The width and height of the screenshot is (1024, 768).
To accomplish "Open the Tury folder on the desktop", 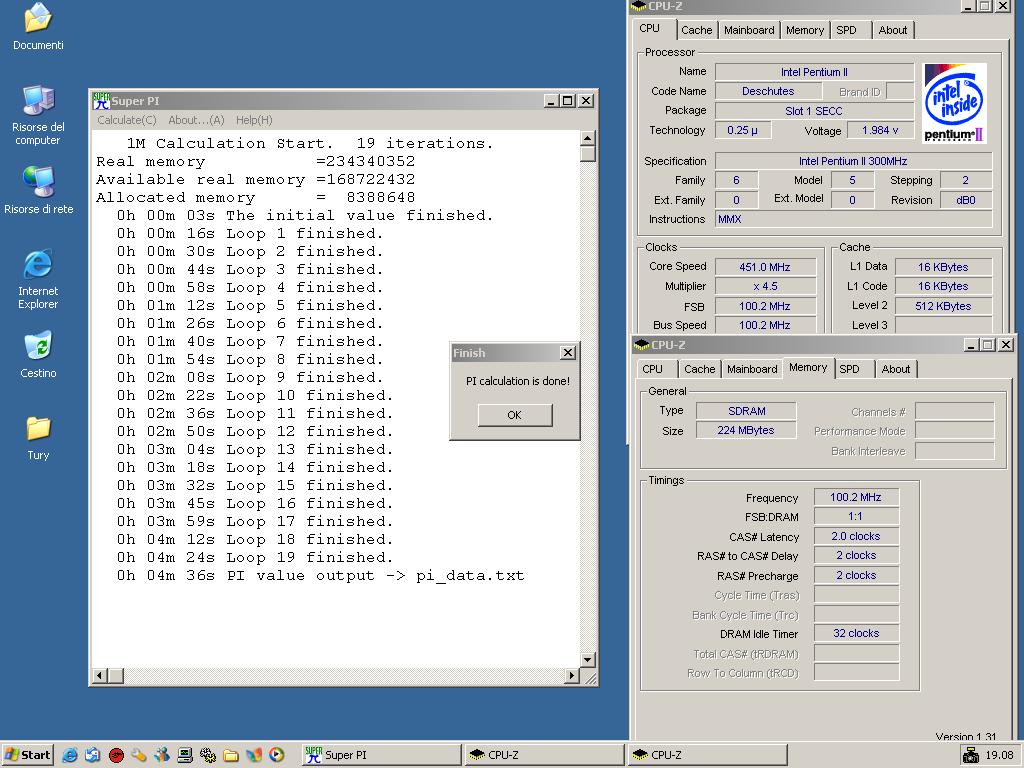I will 38,428.
